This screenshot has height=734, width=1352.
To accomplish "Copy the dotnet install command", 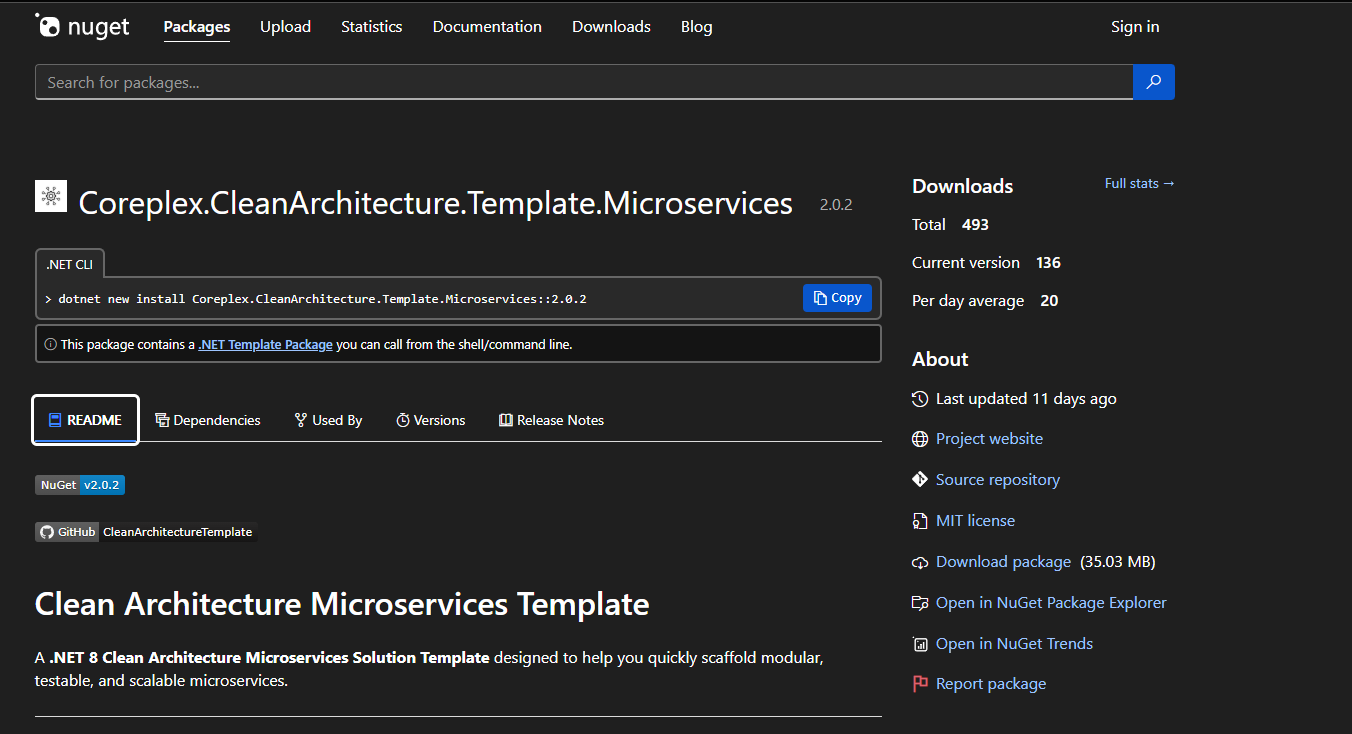I will 837,298.
